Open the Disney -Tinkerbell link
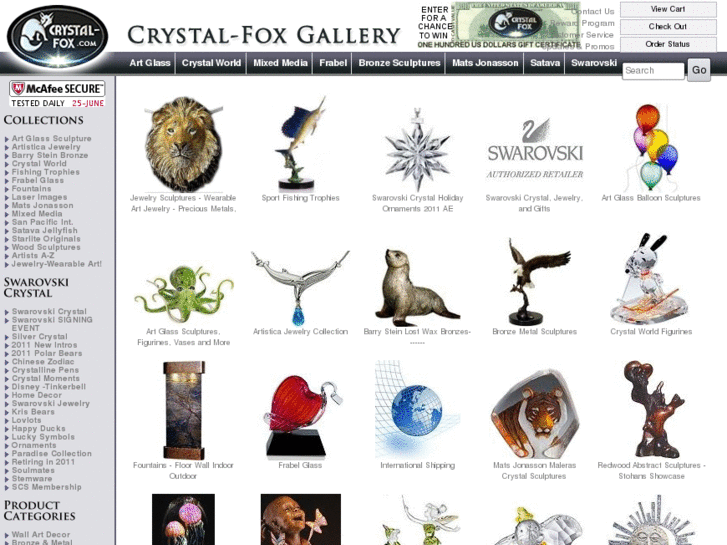Screen dimensions: 727x545 (x=49, y=387)
